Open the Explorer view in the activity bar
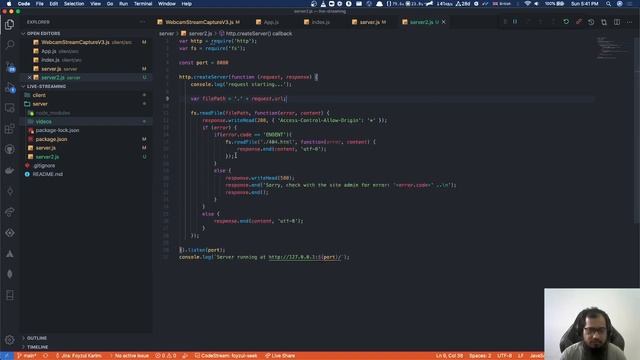Screen dimensions: 640x360 pos(10,25)
